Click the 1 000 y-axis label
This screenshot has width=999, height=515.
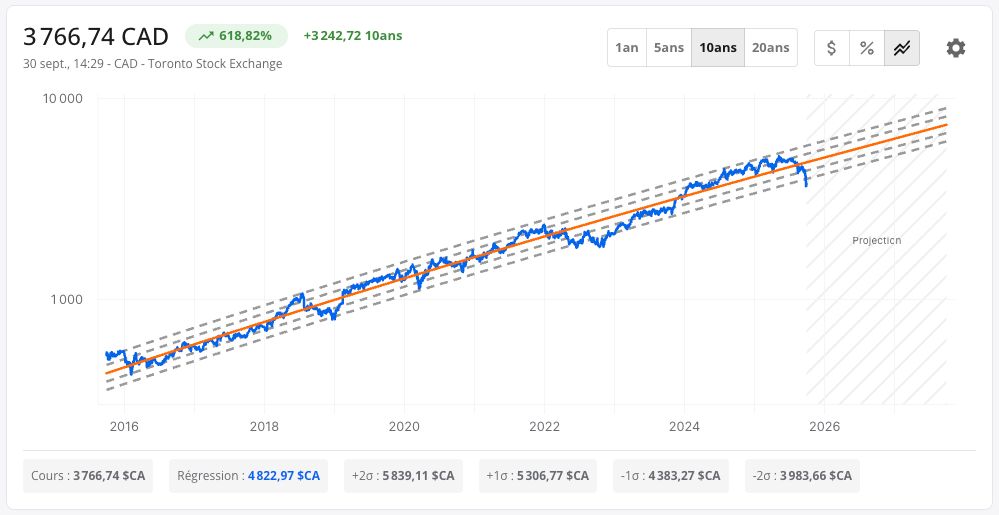67,300
